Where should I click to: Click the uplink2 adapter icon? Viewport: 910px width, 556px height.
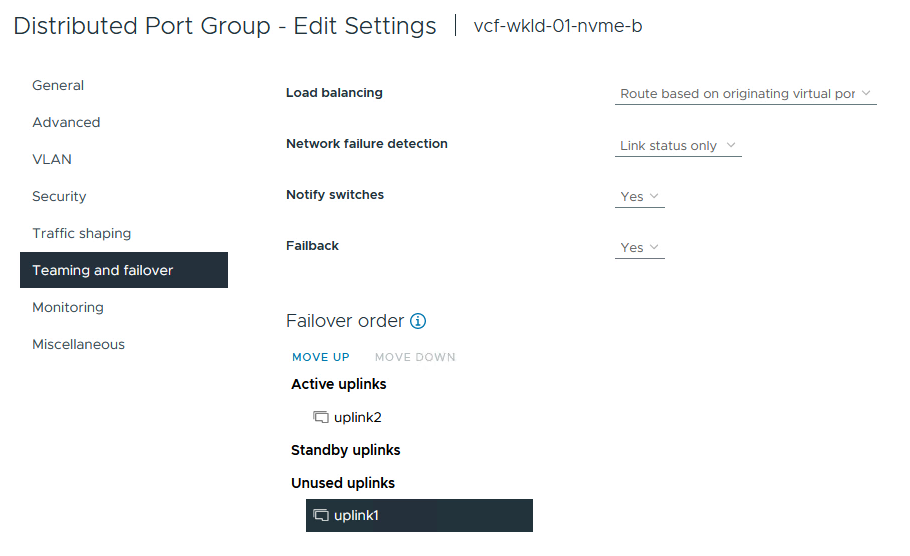[321, 417]
